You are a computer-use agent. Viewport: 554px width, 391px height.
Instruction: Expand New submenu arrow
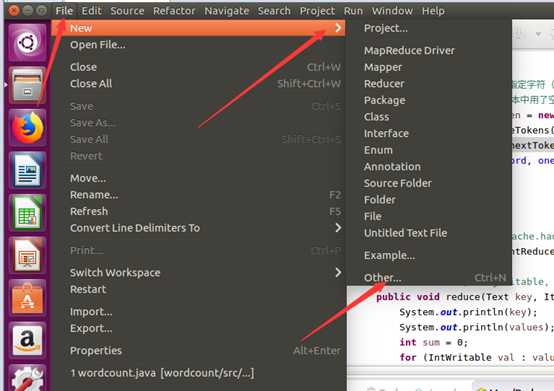click(338, 28)
